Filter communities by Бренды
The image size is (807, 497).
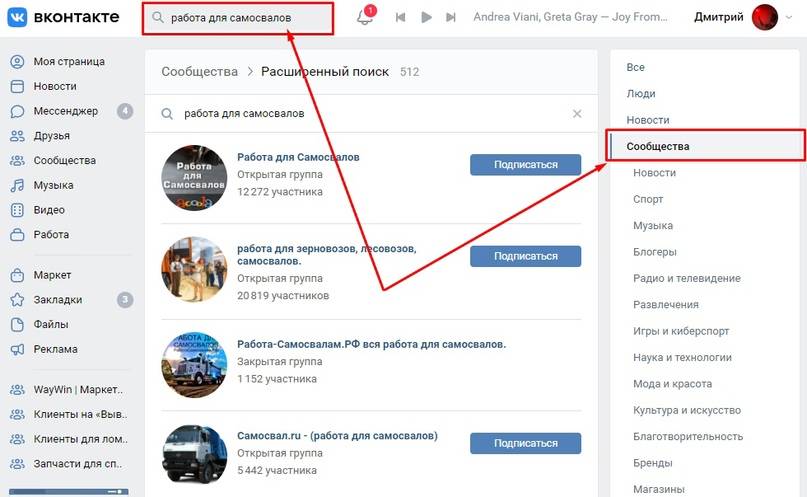653,463
